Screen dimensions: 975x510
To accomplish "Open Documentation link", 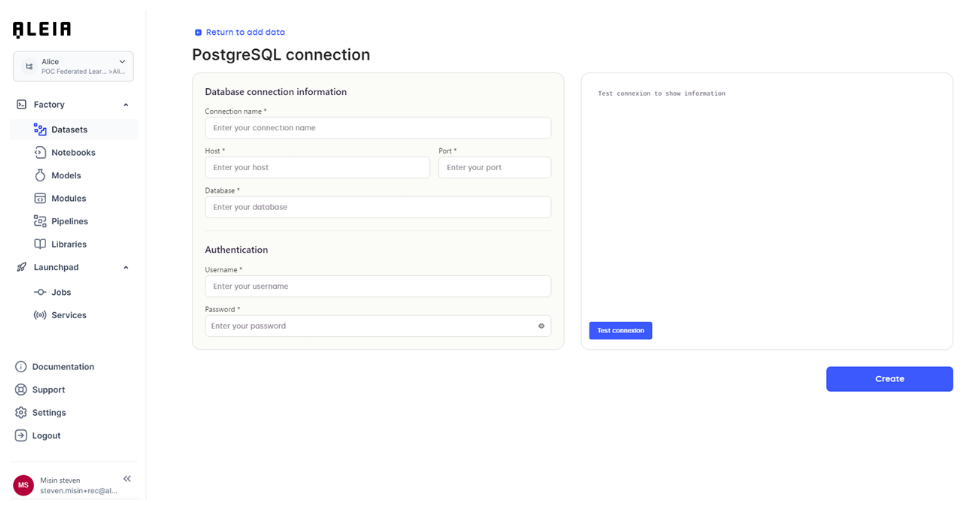I will [63, 367].
